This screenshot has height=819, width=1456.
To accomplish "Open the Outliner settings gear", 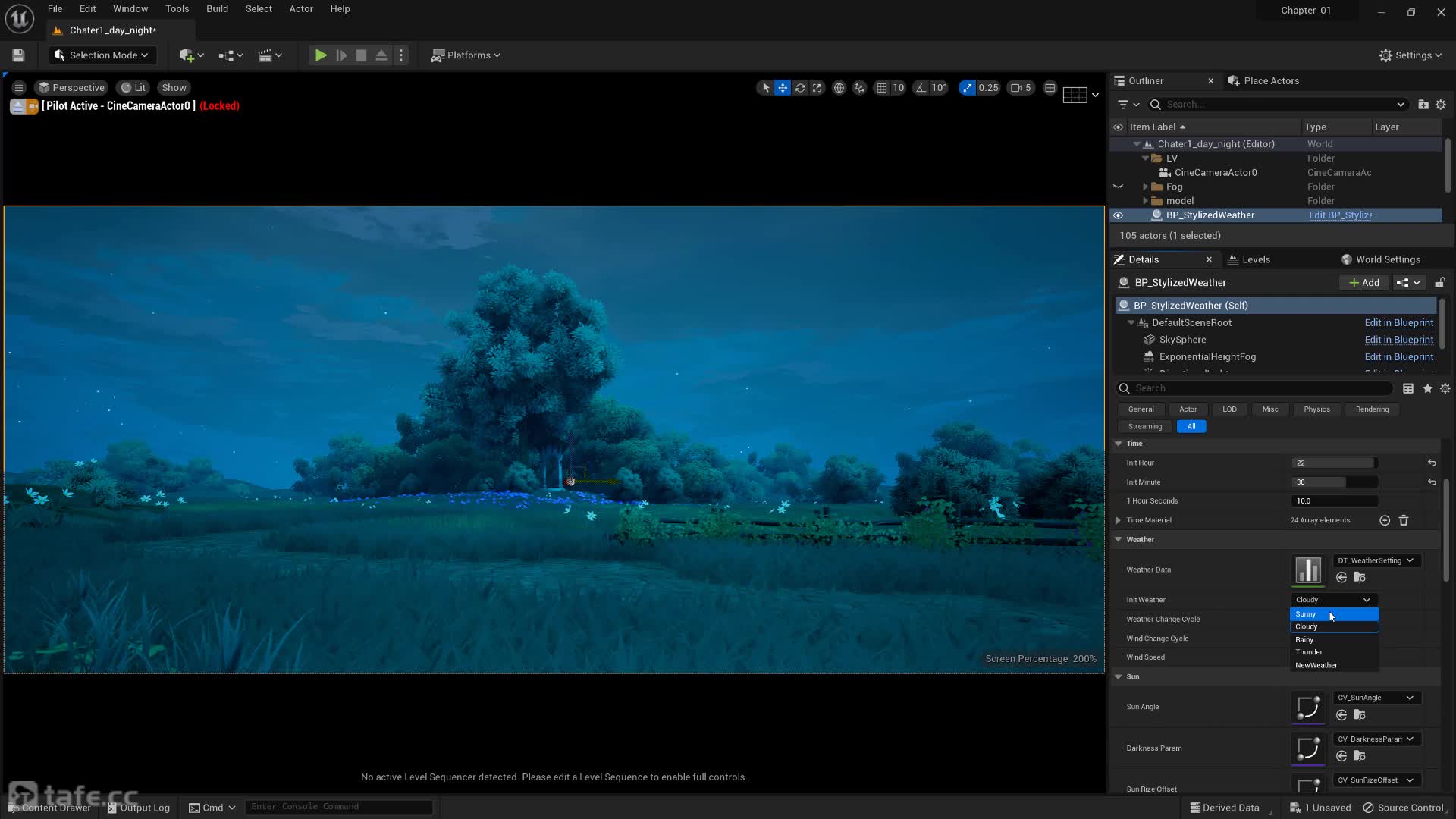I will pyautogui.click(x=1441, y=105).
